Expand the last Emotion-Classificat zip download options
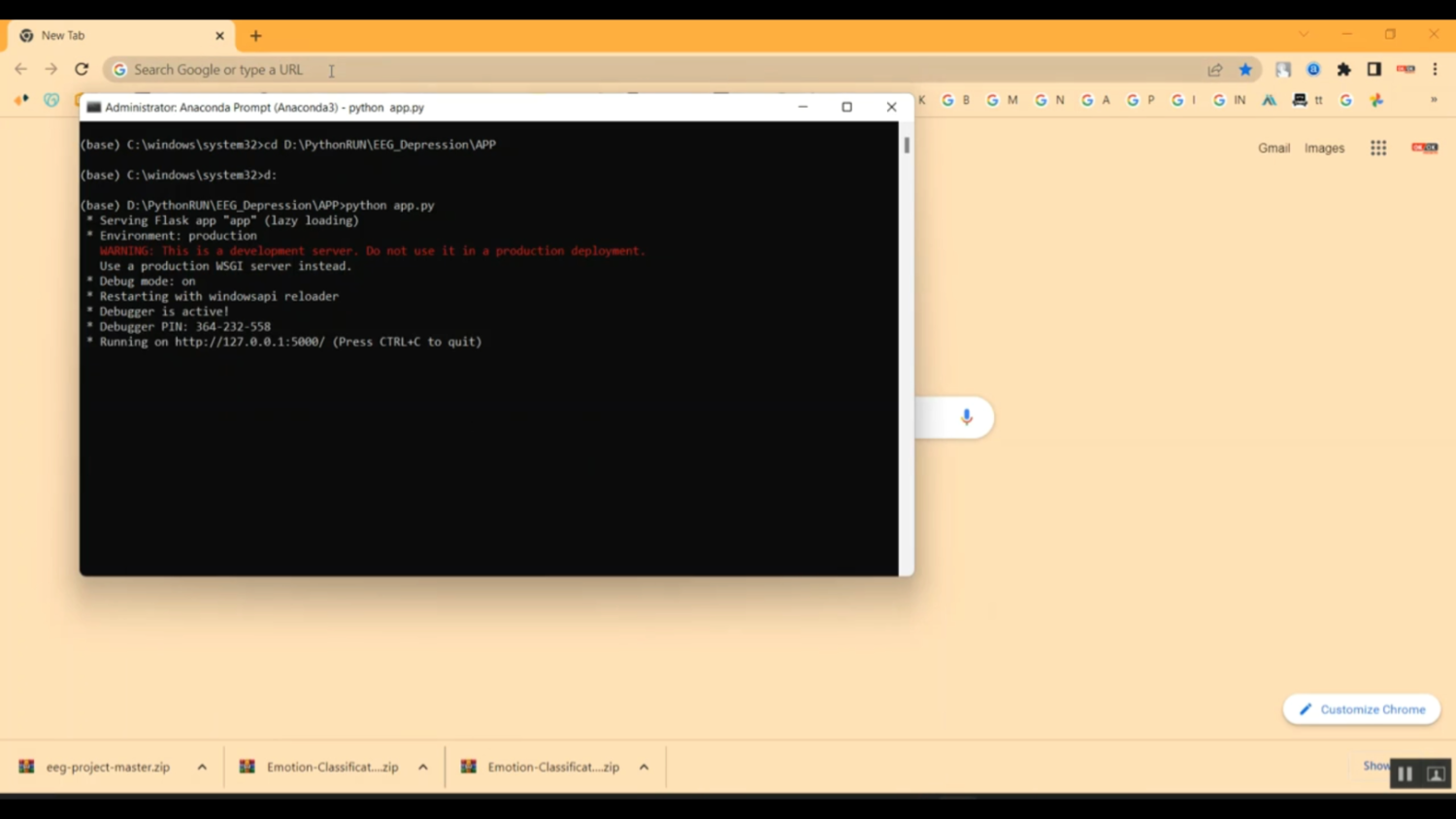 pyautogui.click(x=644, y=767)
